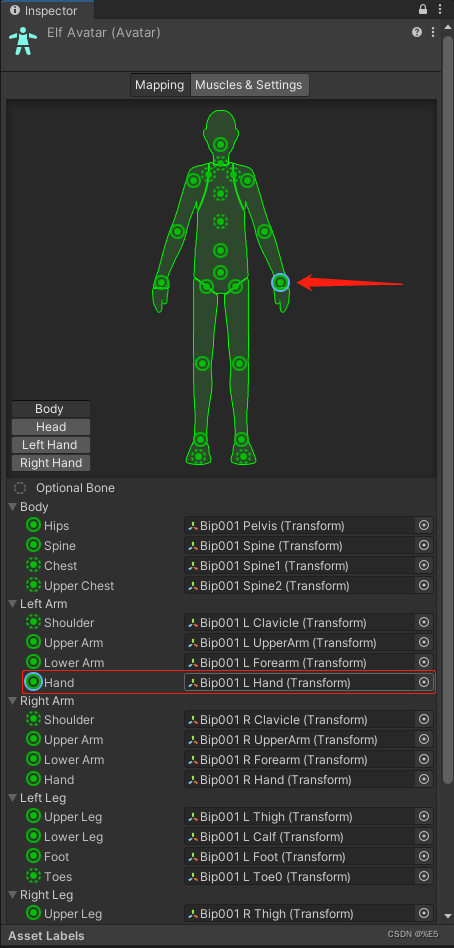Collapse the Right Arm section
Viewport: 454px width, 948px height.
[x=13, y=701]
